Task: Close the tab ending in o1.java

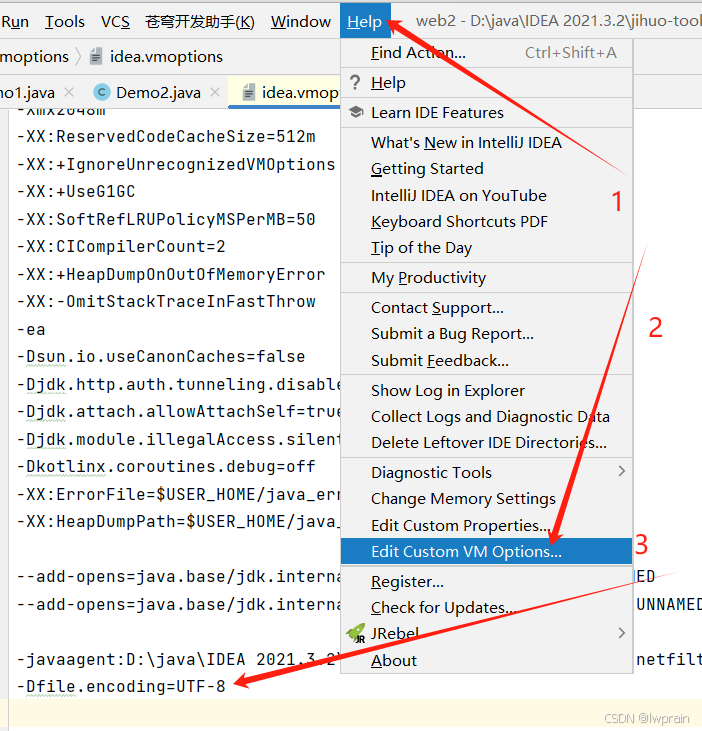Action: pos(69,92)
